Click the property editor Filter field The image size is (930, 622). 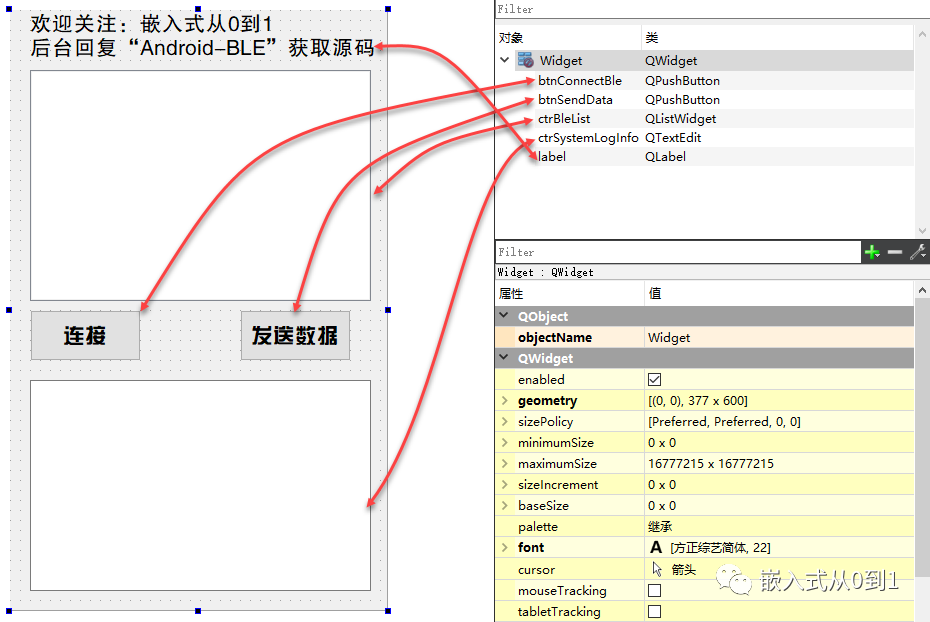click(678, 252)
